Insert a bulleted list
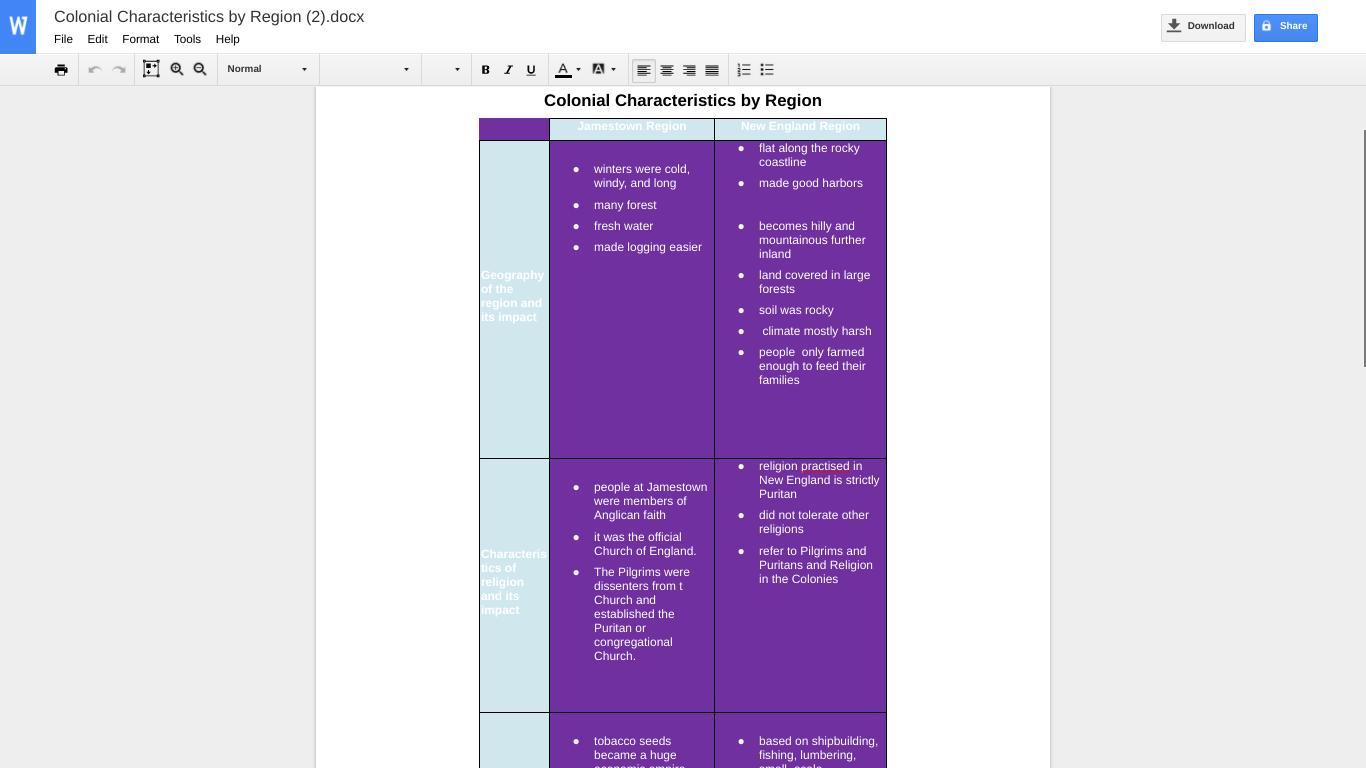 (767, 70)
